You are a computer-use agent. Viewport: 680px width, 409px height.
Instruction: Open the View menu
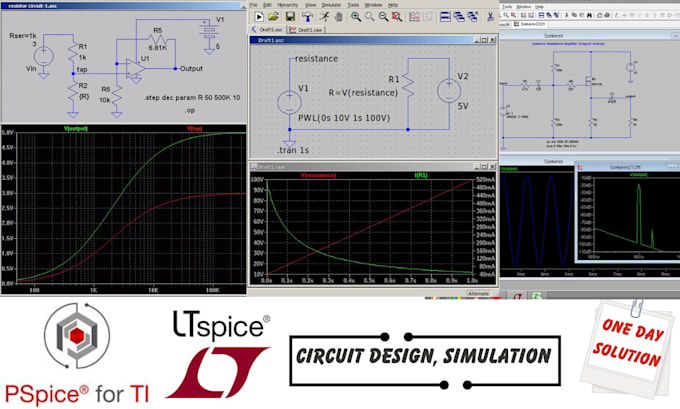[x=311, y=5]
